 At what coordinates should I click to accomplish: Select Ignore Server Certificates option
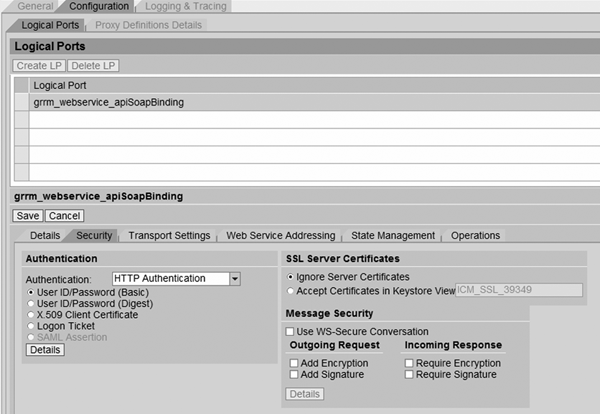[291, 276]
